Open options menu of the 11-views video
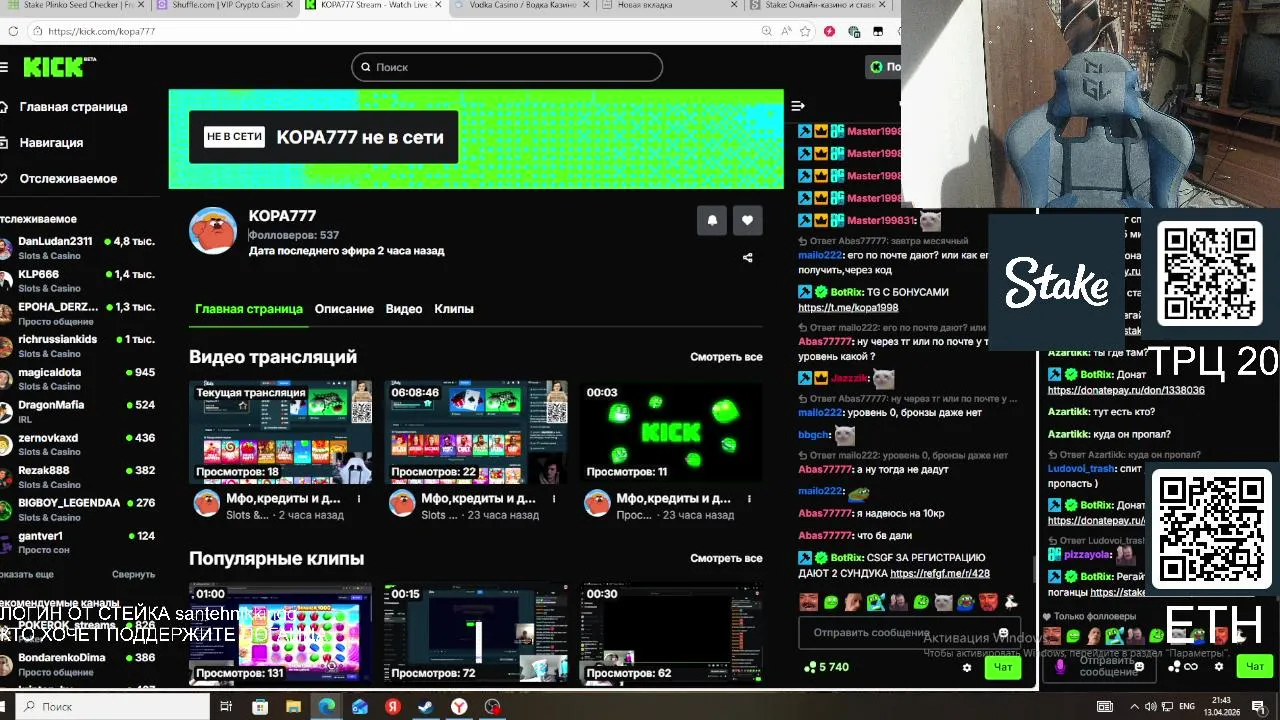 (x=749, y=499)
